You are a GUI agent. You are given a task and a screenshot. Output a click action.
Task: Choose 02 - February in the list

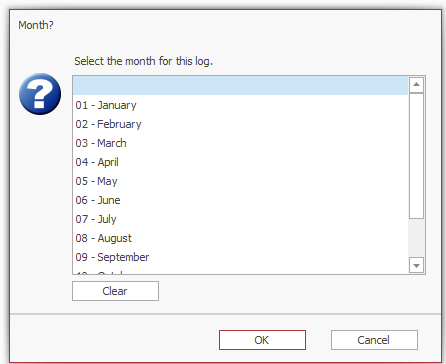click(240, 124)
